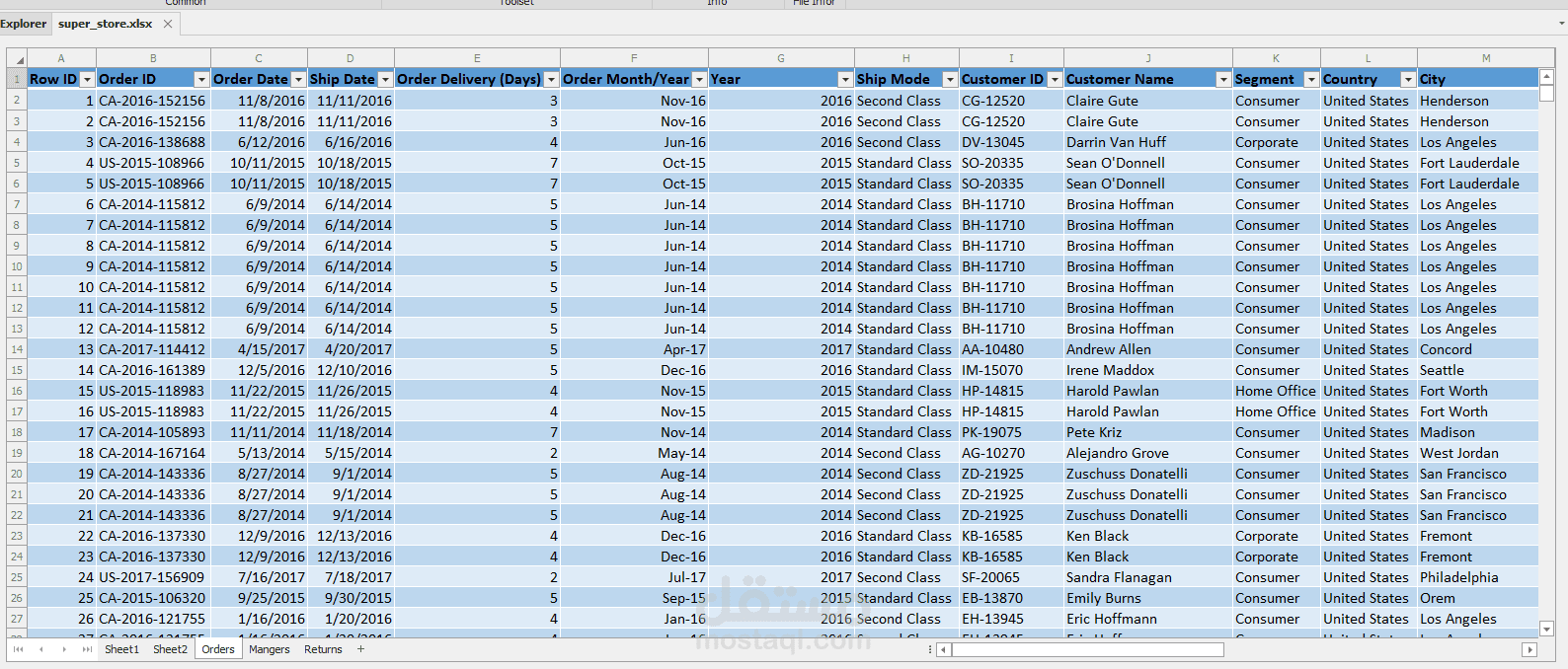Switch to Sheet1 tab
Image resolution: width=1568 pixels, height=669 pixels.
121,649
